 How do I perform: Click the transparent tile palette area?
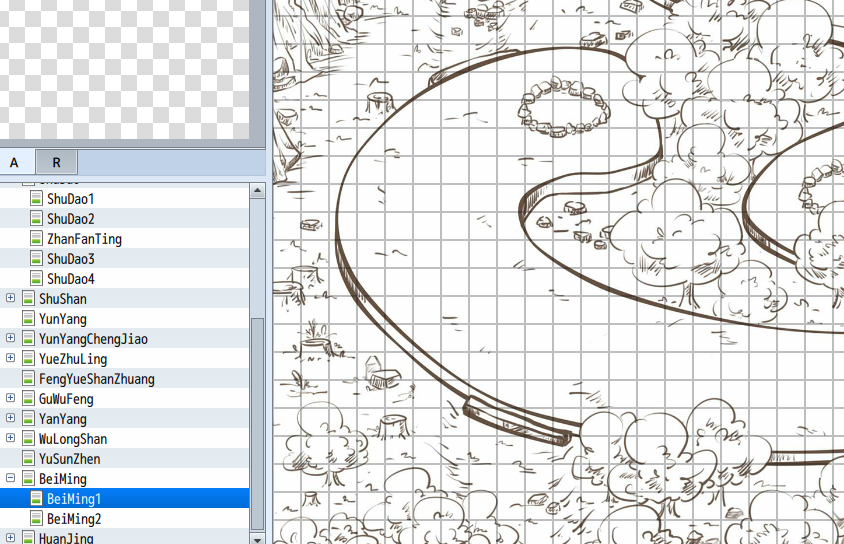tap(124, 69)
